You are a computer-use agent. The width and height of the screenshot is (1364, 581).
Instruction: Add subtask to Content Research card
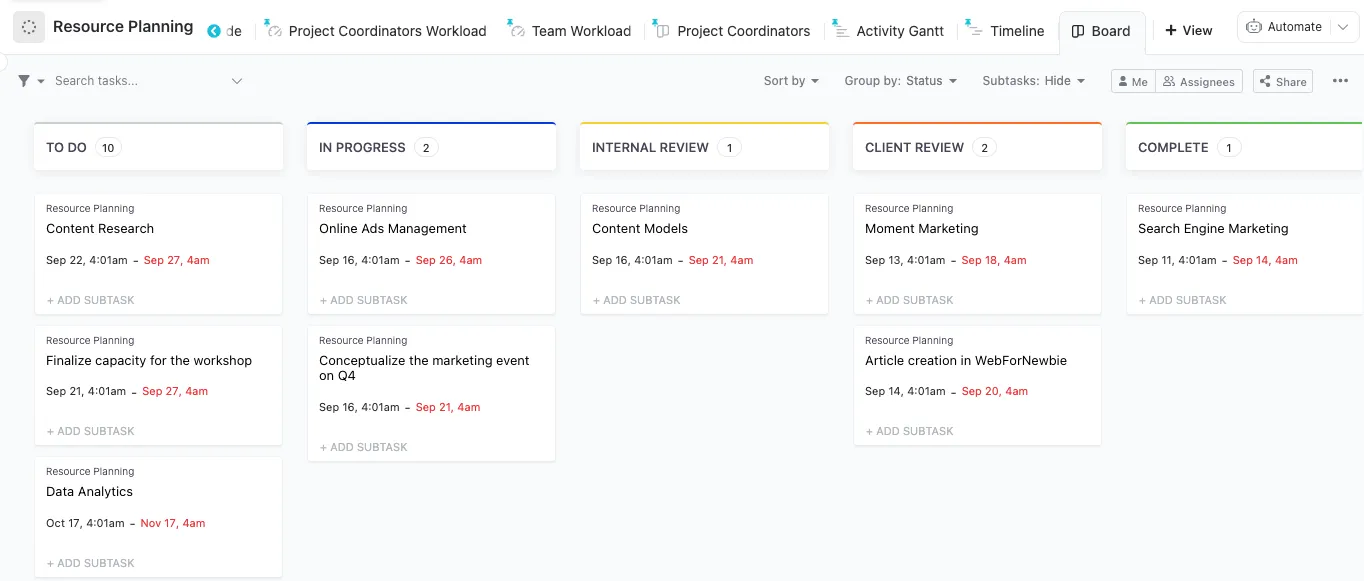point(90,300)
